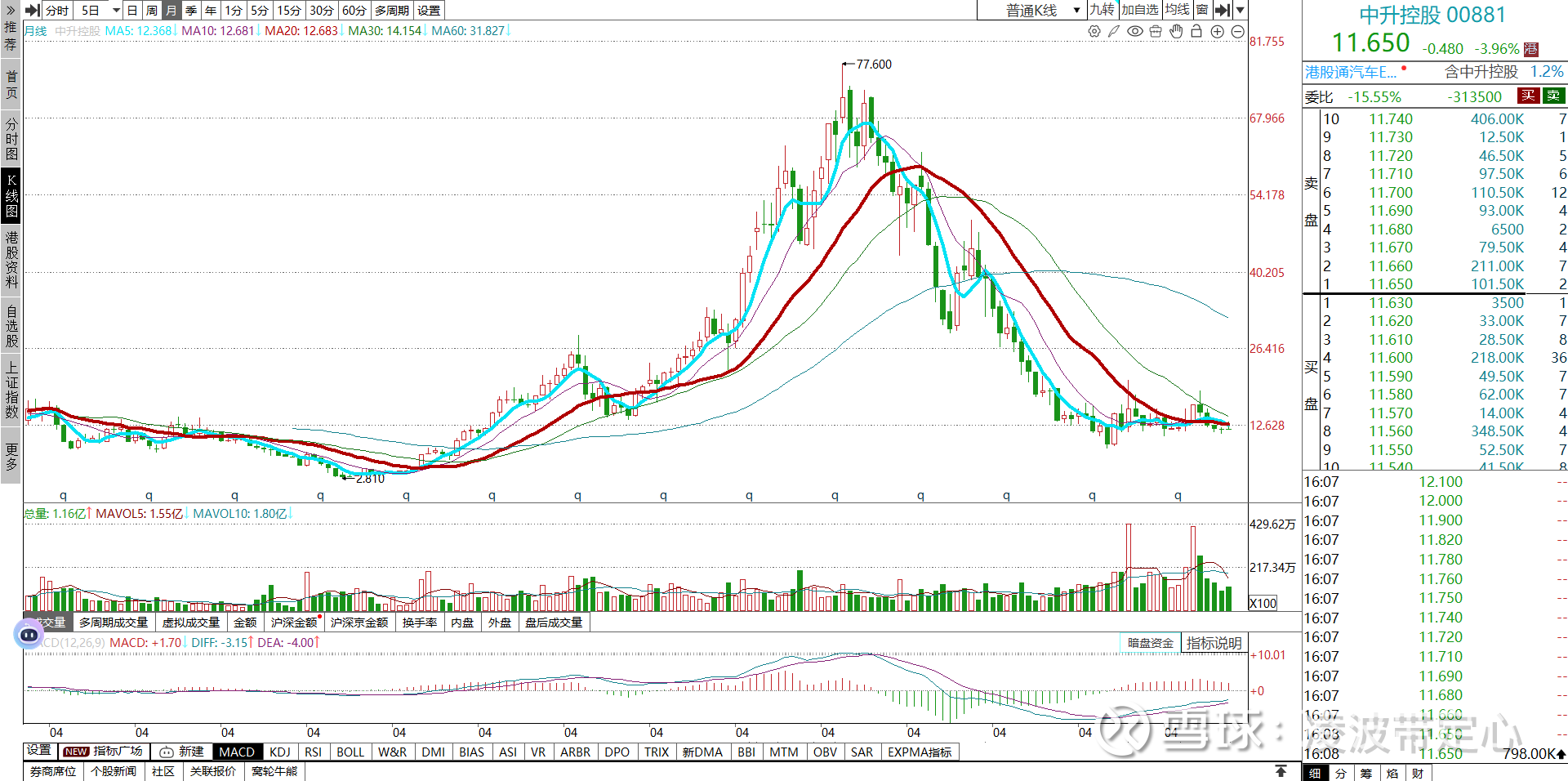Switch indicator to BOLL
Image resolution: width=1568 pixels, height=781 pixels.
[350, 752]
